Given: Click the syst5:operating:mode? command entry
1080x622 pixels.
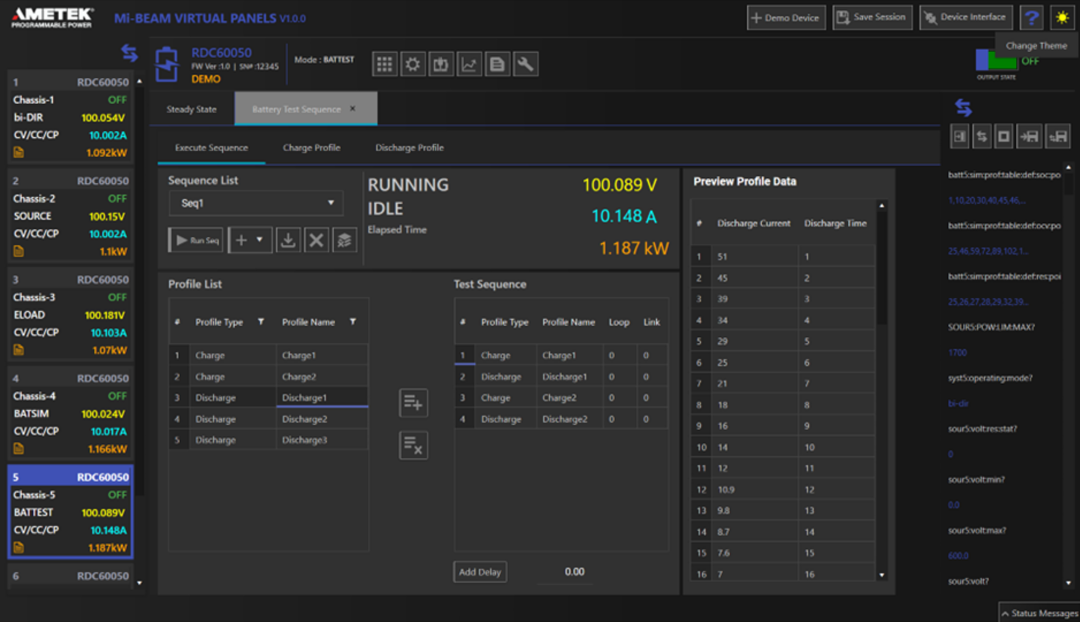Looking at the screenshot, I should 990,378.
